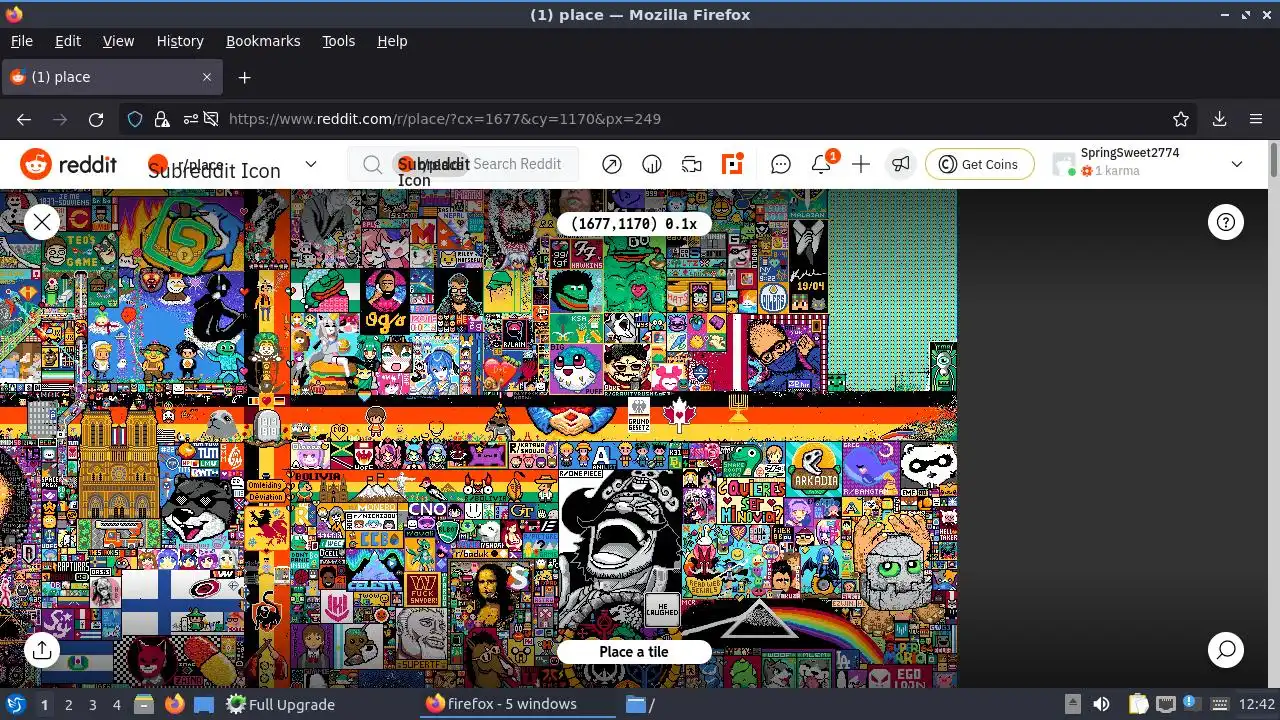Click the plus create post icon
This screenshot has width=1280, height=720.
point(861,164)
